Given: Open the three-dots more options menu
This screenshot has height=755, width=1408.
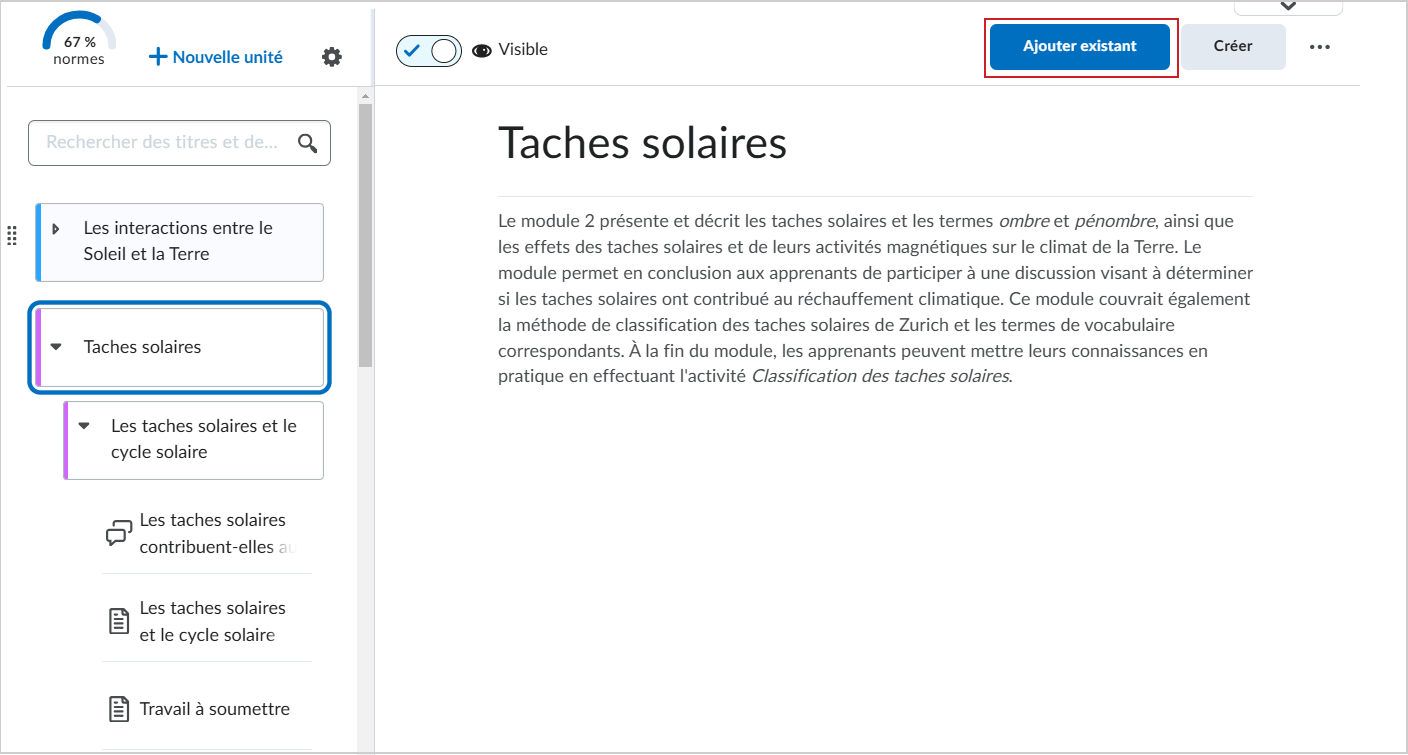Looking at the screenshot, I should coord(1320,47).
